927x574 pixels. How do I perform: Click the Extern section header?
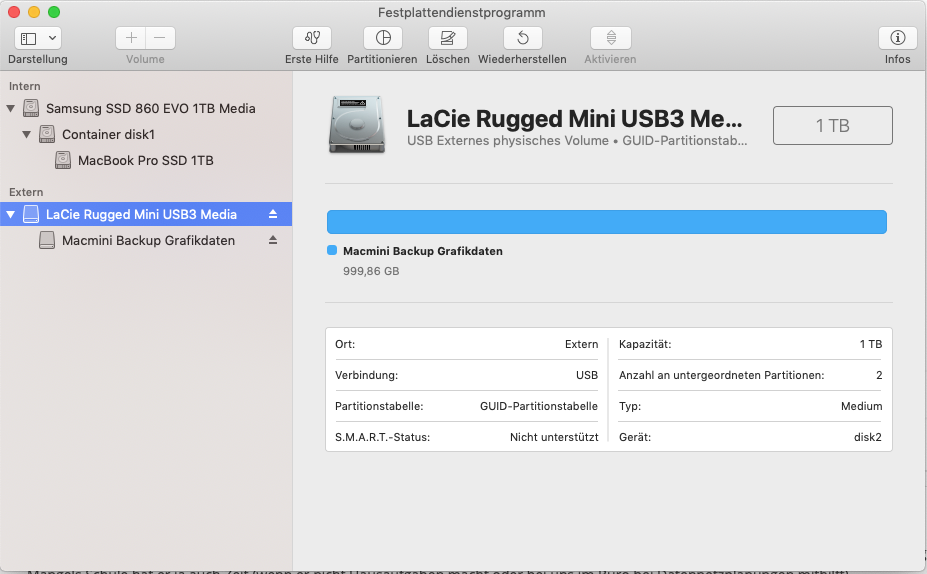[26, 192]
